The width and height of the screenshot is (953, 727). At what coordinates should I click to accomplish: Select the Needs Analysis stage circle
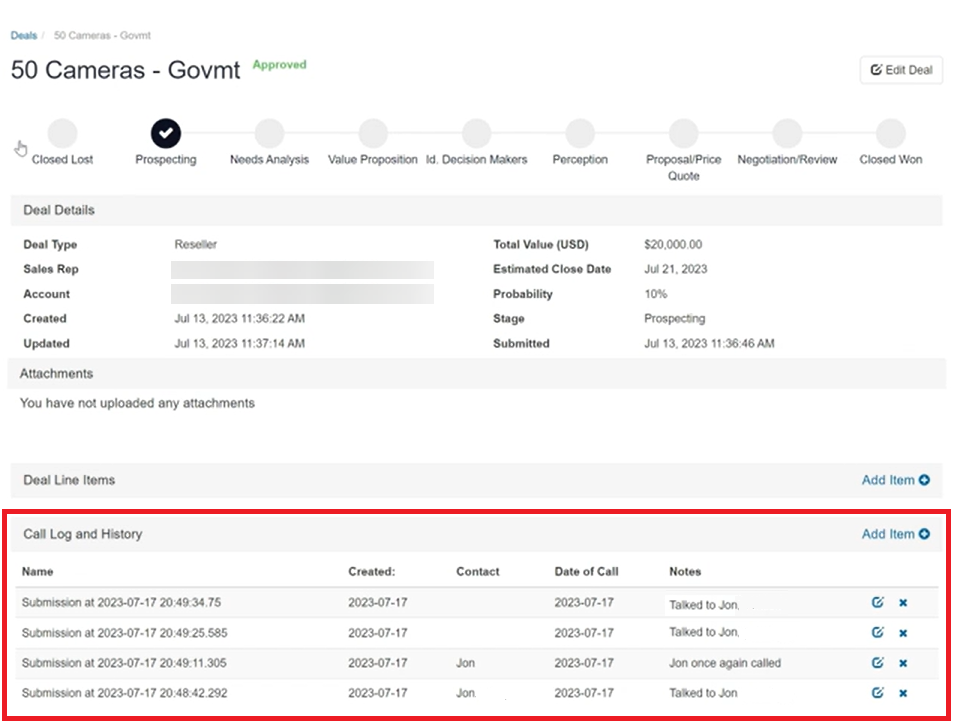tap(268, 131)
